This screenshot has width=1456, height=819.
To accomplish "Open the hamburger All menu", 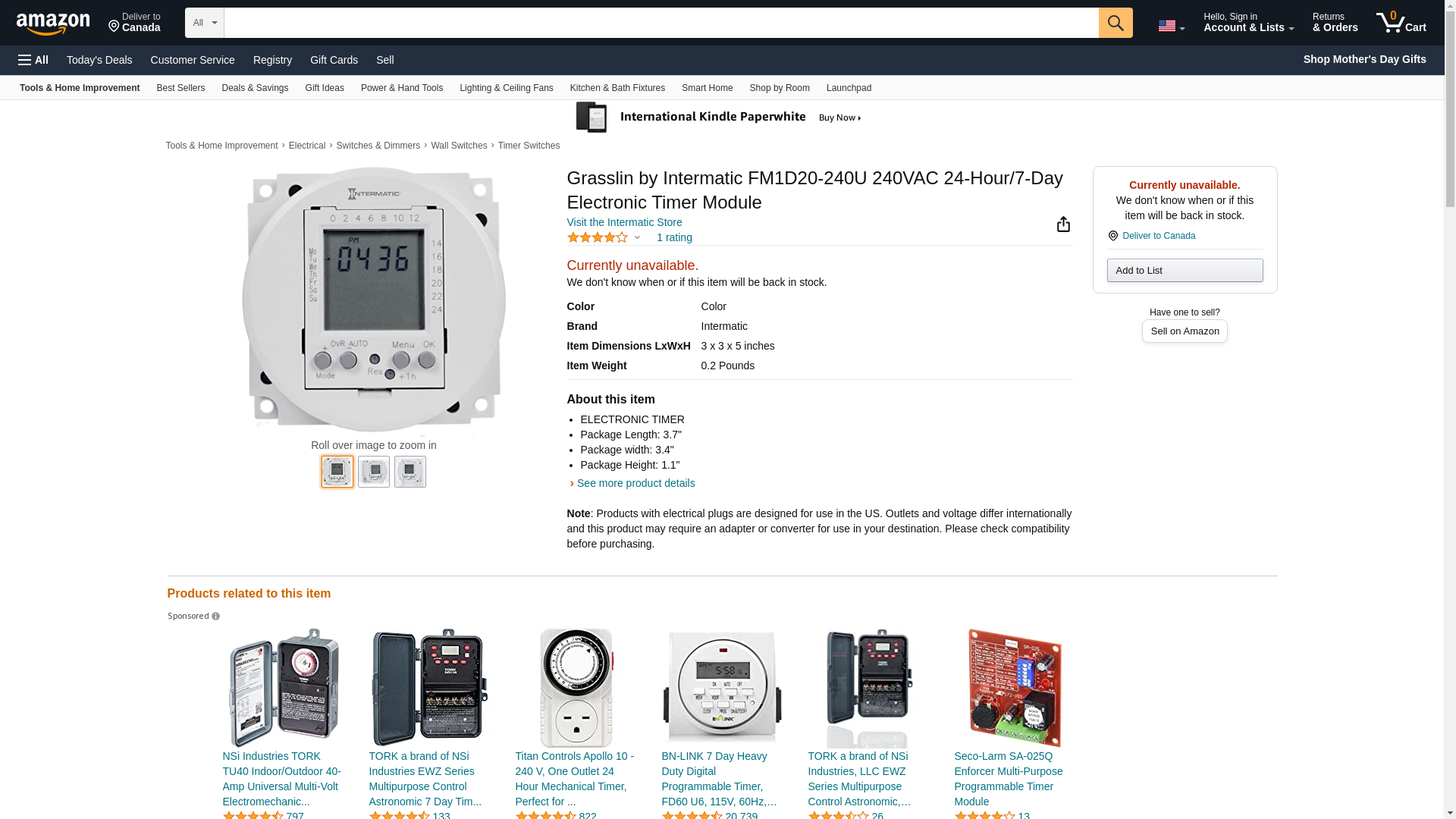I will (33, 60).
